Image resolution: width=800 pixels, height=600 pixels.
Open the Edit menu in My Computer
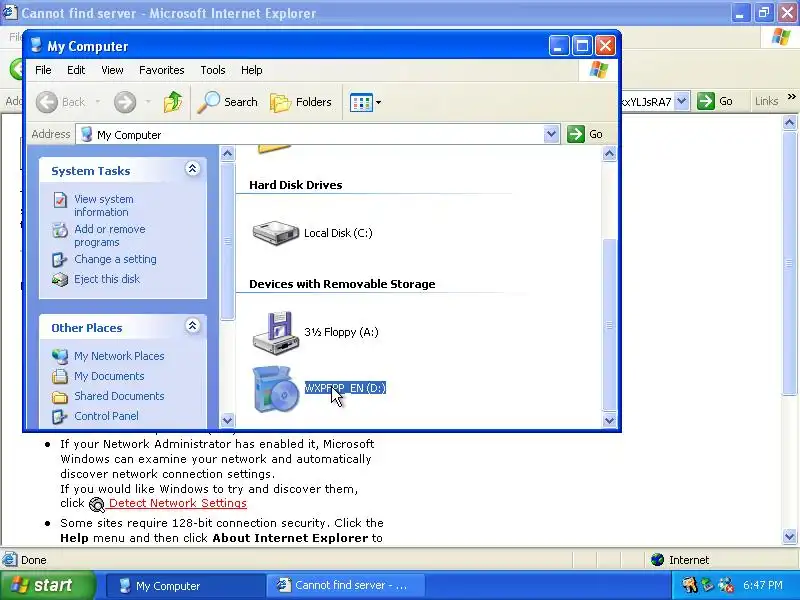[76, 70]
